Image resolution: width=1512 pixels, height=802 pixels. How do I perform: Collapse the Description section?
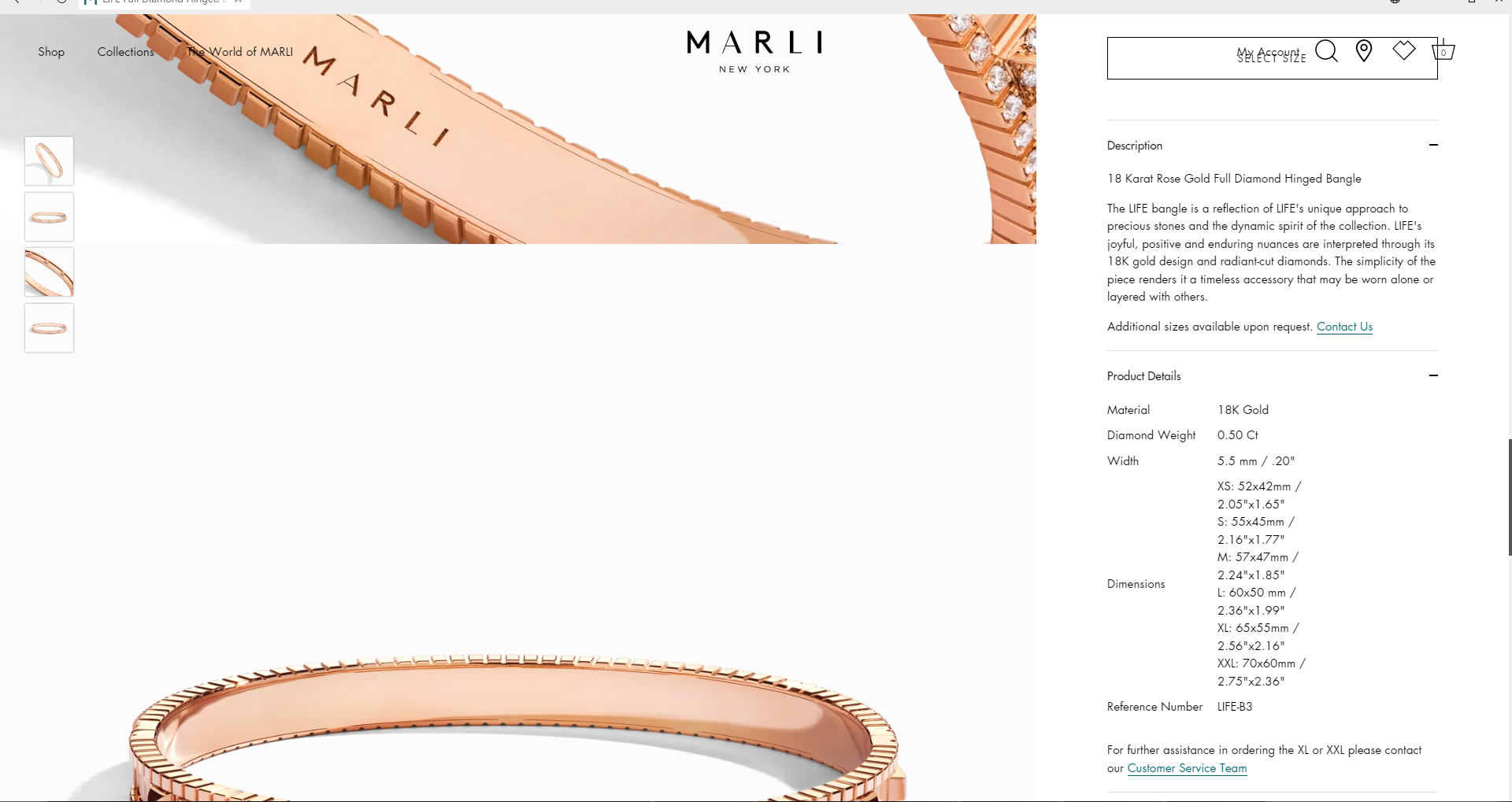point(1433,145)
